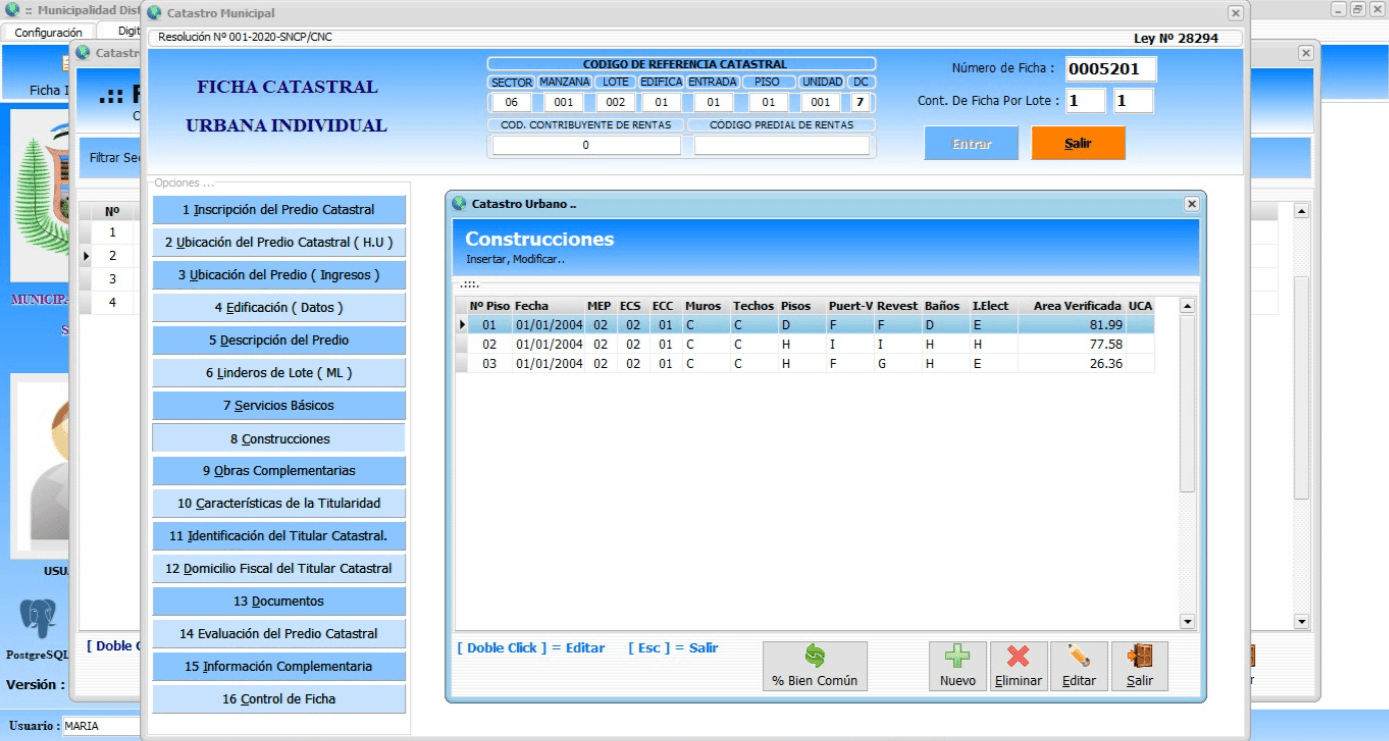Click the Cod. Contribuyente de Rentas field
Viewport: 1389px width, 741px height.
[x=586, y=145]
